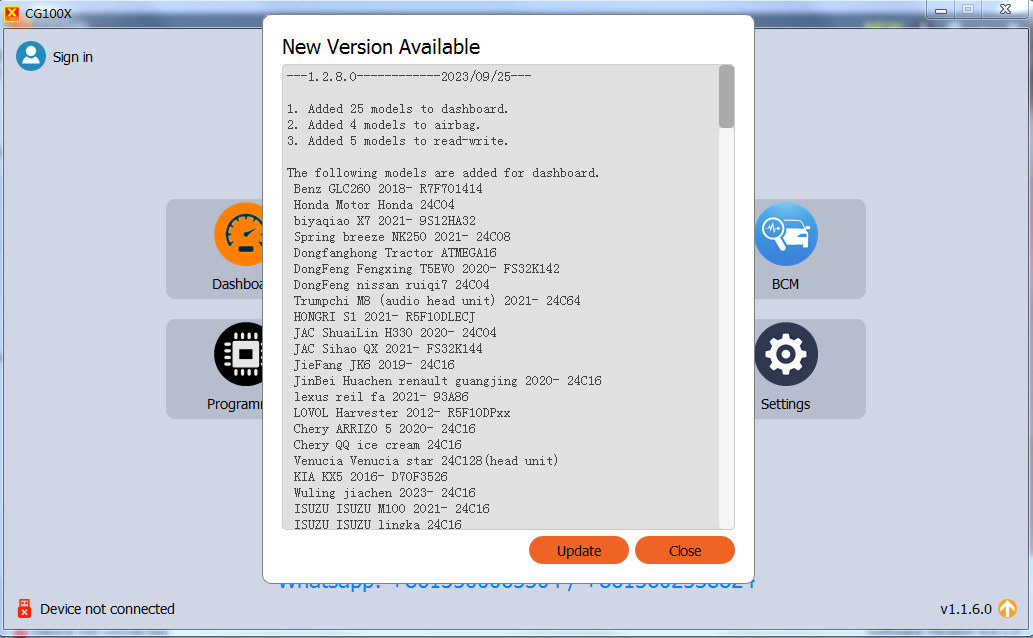The height and width of the screenshot is (638, 1033).
Task: Click 'Benz GLC260 2018- R7F701414' entry
Action: 388,188
